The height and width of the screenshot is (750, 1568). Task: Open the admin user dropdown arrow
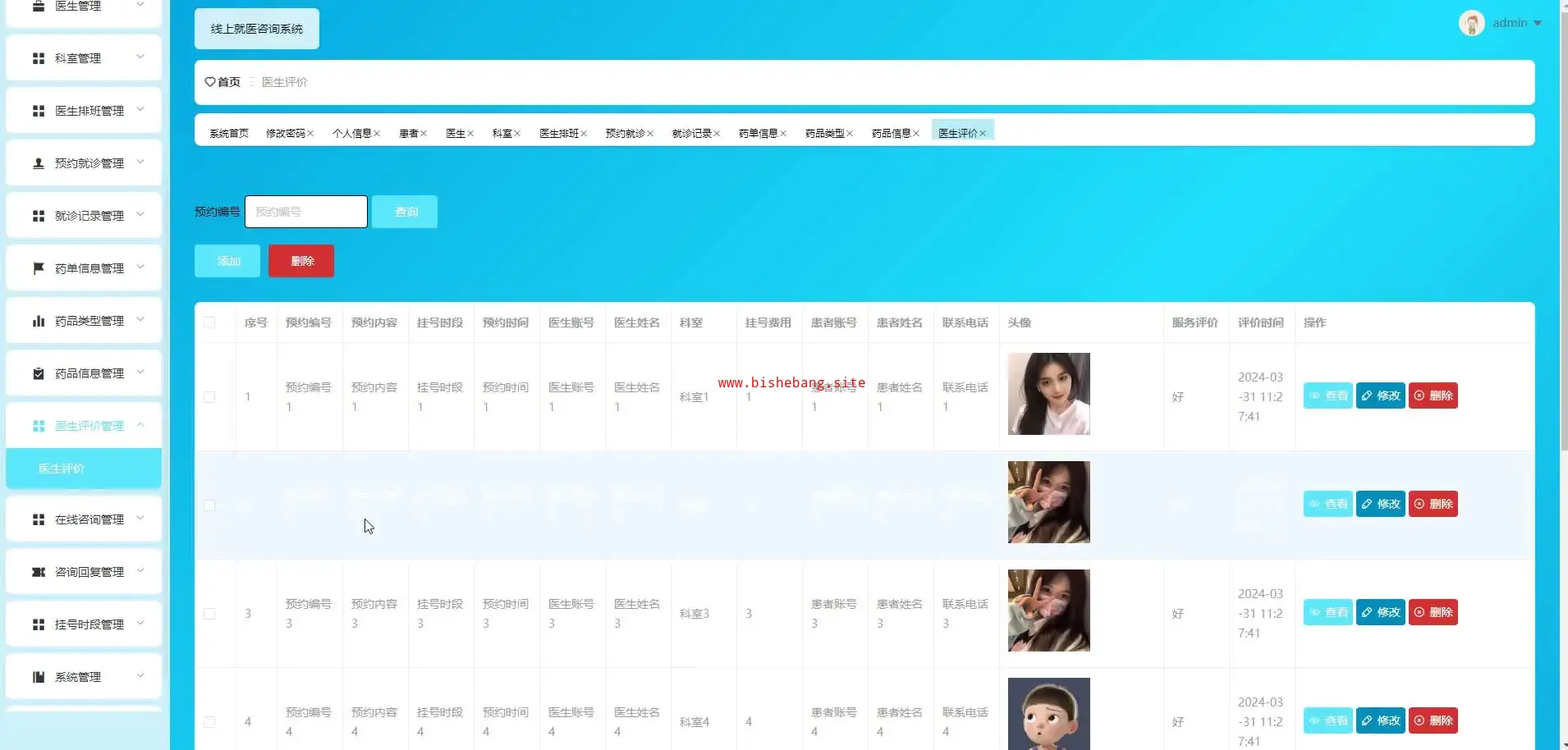pyautogui.click(x=1538, y=23)
